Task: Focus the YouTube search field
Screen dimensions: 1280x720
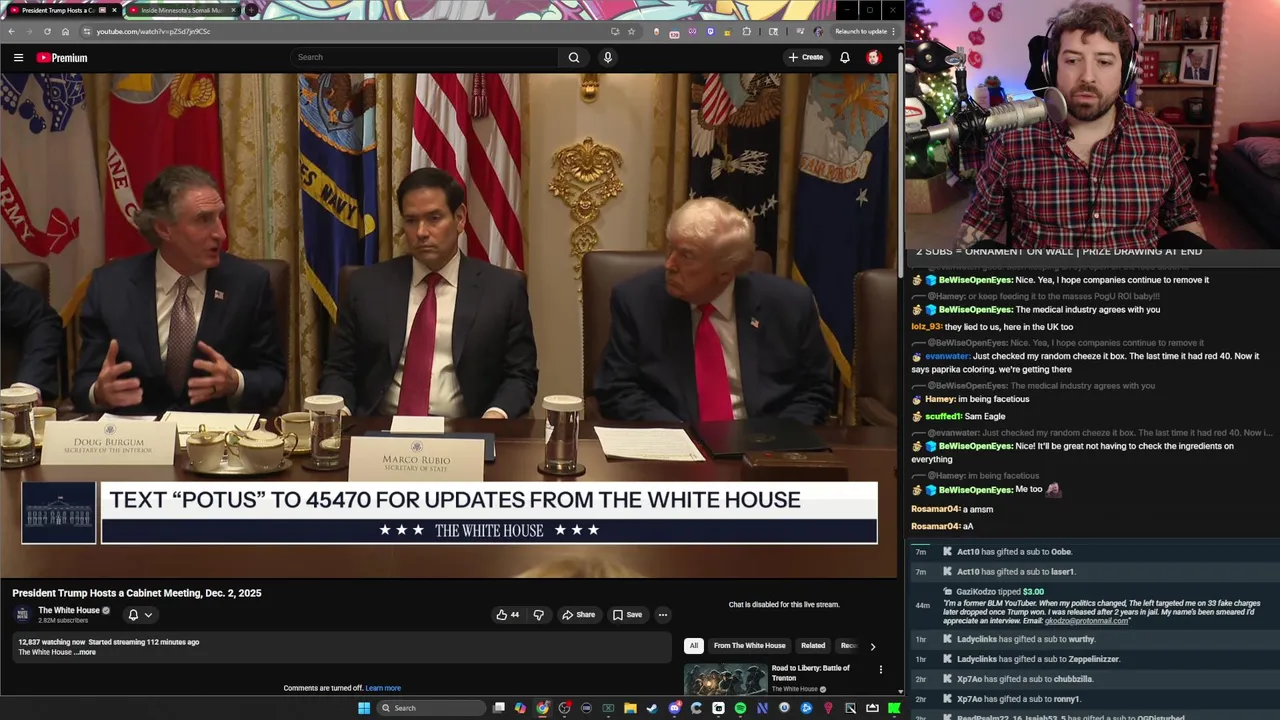Action: [x=425, y=57]
